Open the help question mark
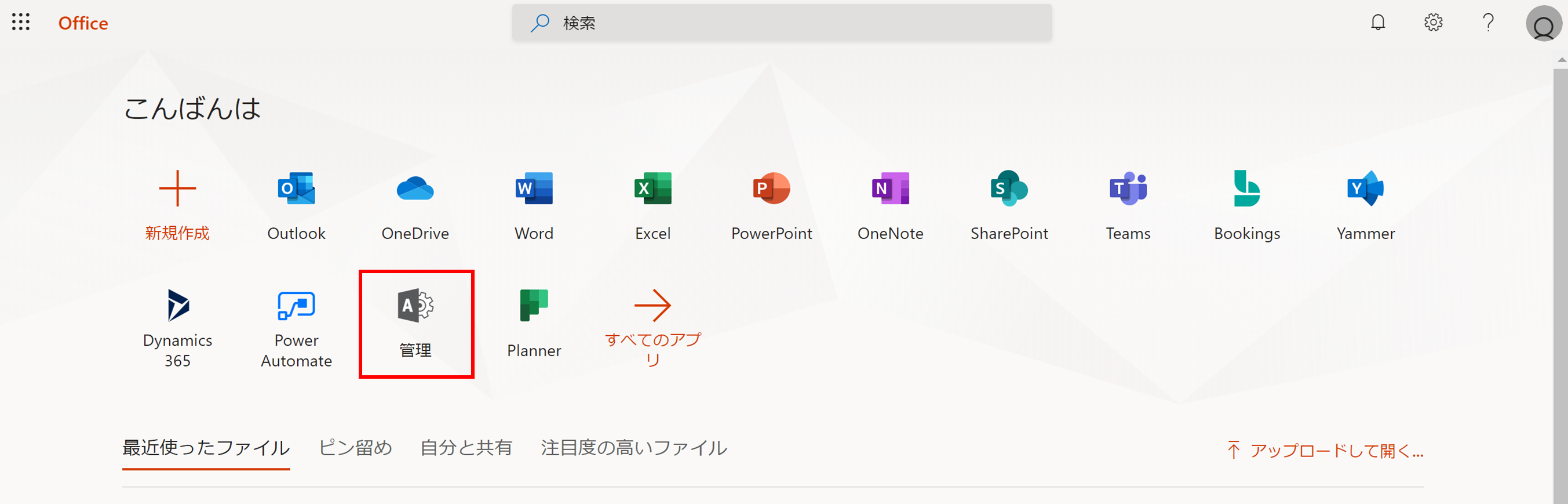Viewport: 1568px width, 504px height. click(x=1487, y=23)
